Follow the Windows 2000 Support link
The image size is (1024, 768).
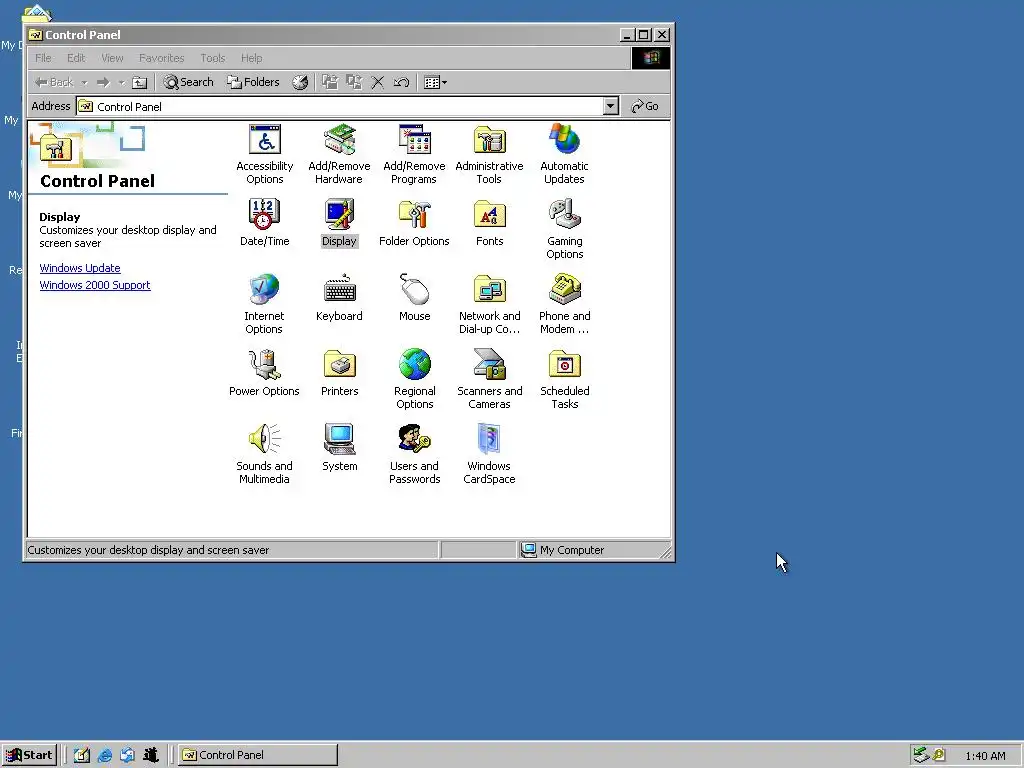95,285
